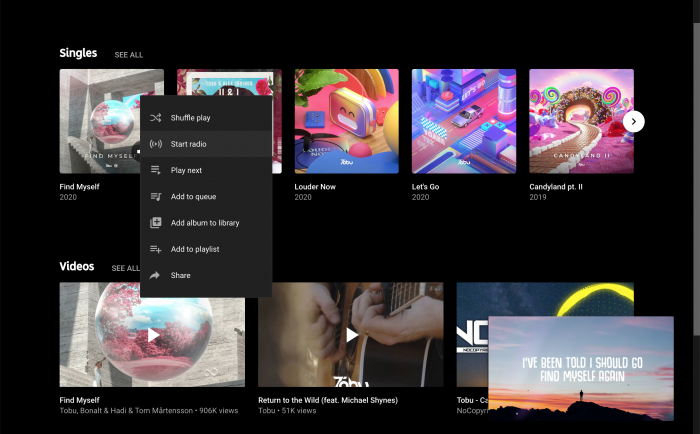Image resolution: width=700 pixels, height=434 pixels.
Task: Open SEE ALL next to Videos
Action: pyautogui.click(x=125, y=268)
